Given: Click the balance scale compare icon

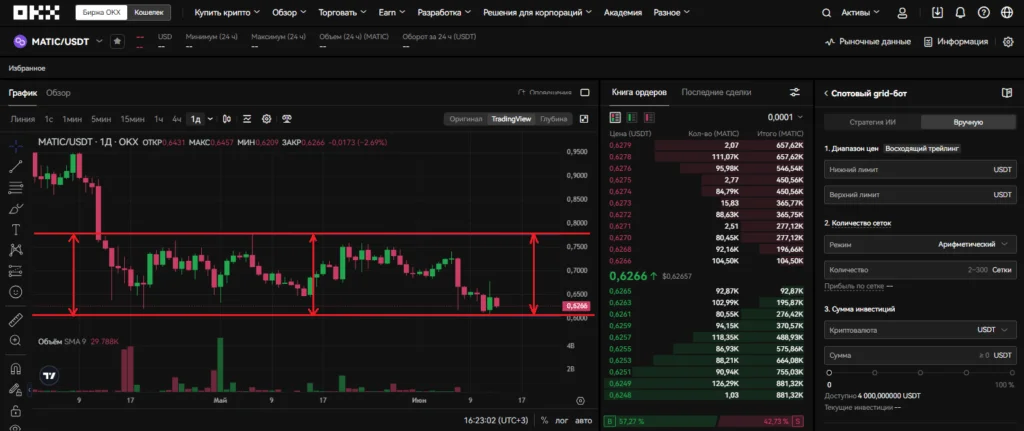Looking at the screenshot, I should (x=286, y=119).
